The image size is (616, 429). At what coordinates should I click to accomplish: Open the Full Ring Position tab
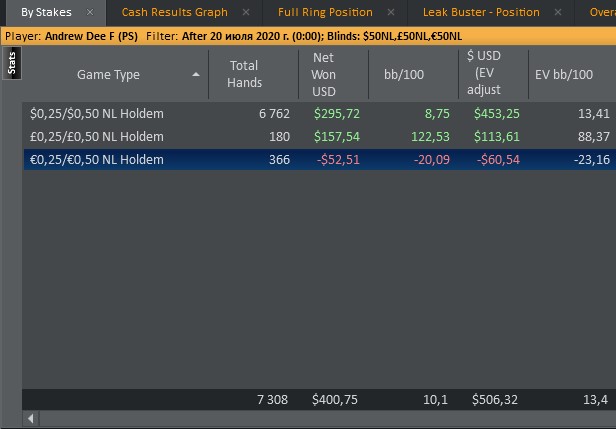tap(325, 13)
